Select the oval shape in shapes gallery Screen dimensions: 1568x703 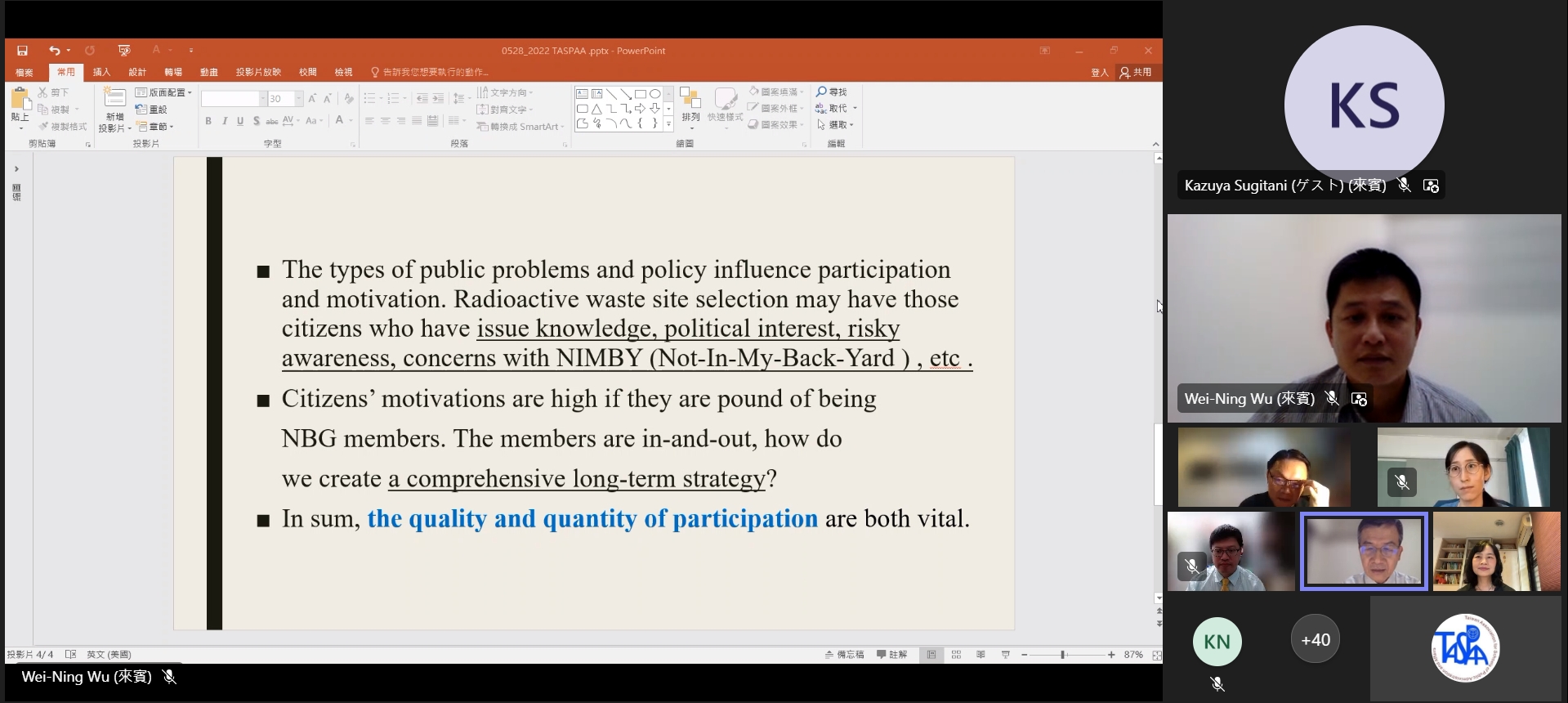[x=654, y=94]
